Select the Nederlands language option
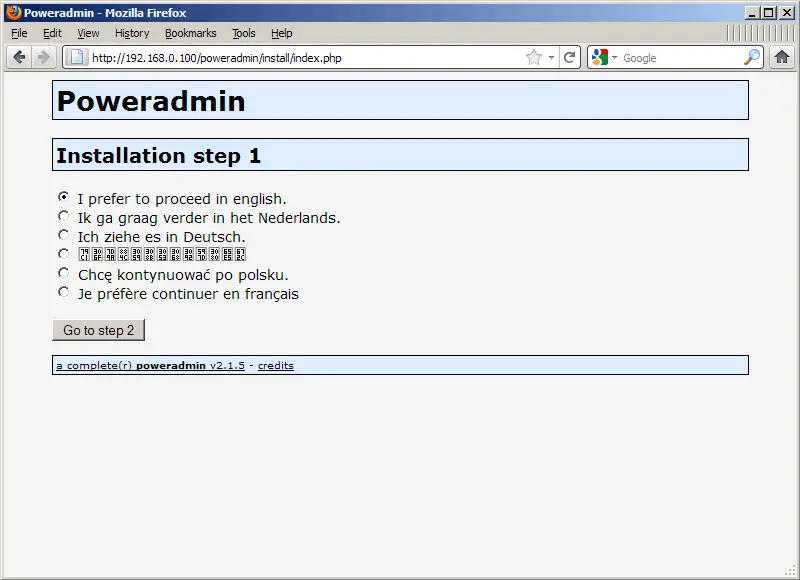This screenshot has height=580, width=800. [x=63, y=216]
